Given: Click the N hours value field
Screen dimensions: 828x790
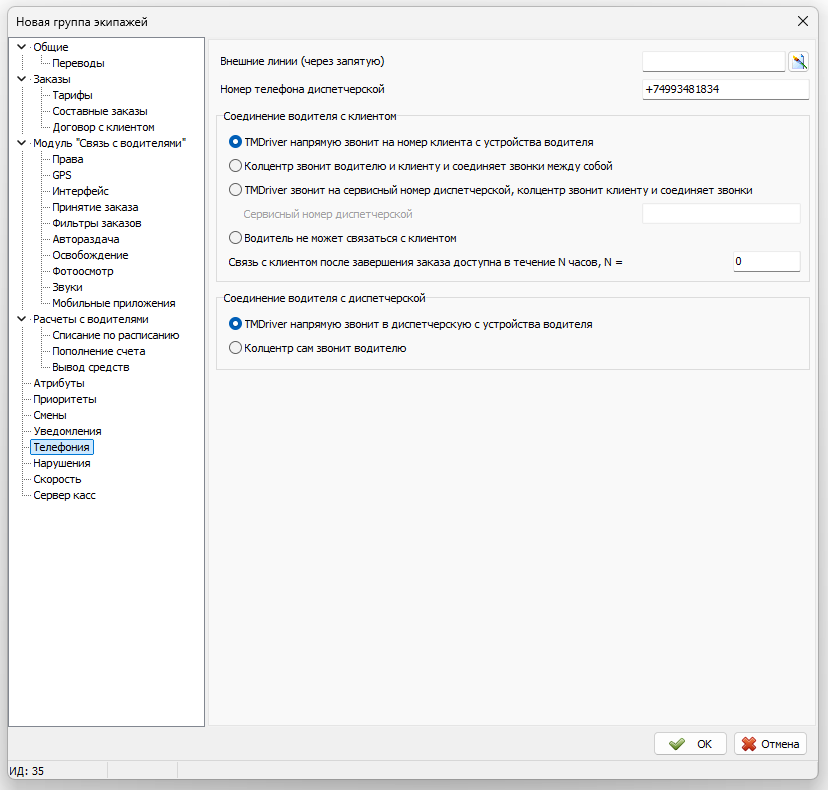Looking at the screenshot, I should (x=767, y=261).
